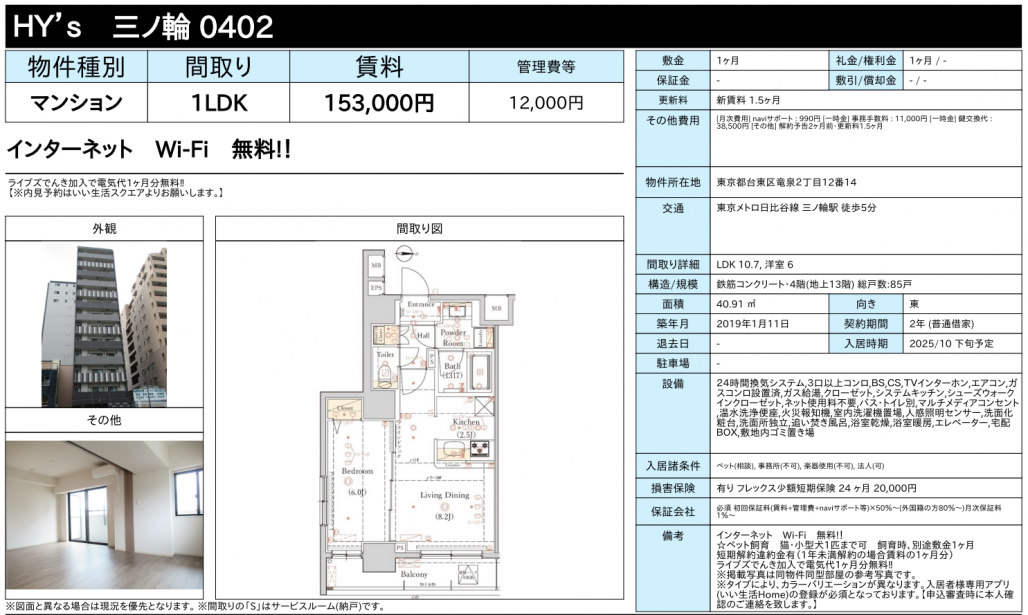Click the Closet label above the Bedroom
Image resolution: width=1028 pixels, height=615 pixels.
pos(346,409)
